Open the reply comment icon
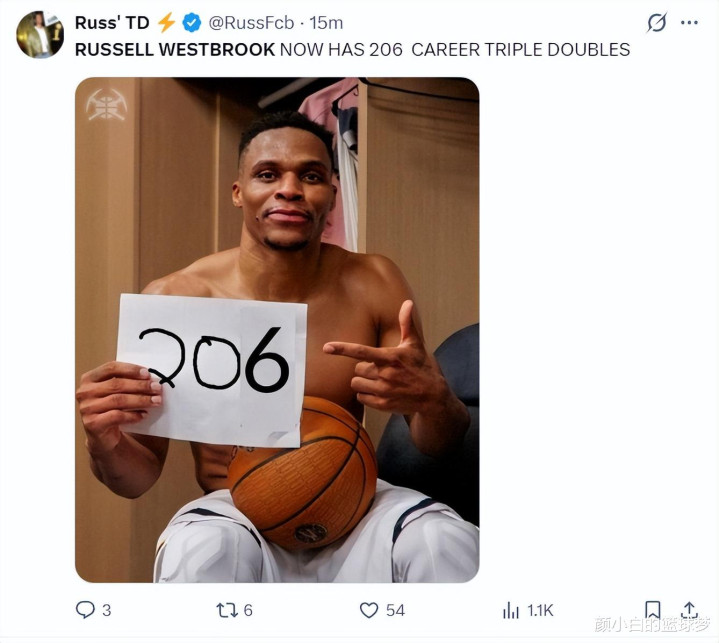Screen dimensions: 719x643 (x=85, y=610)
